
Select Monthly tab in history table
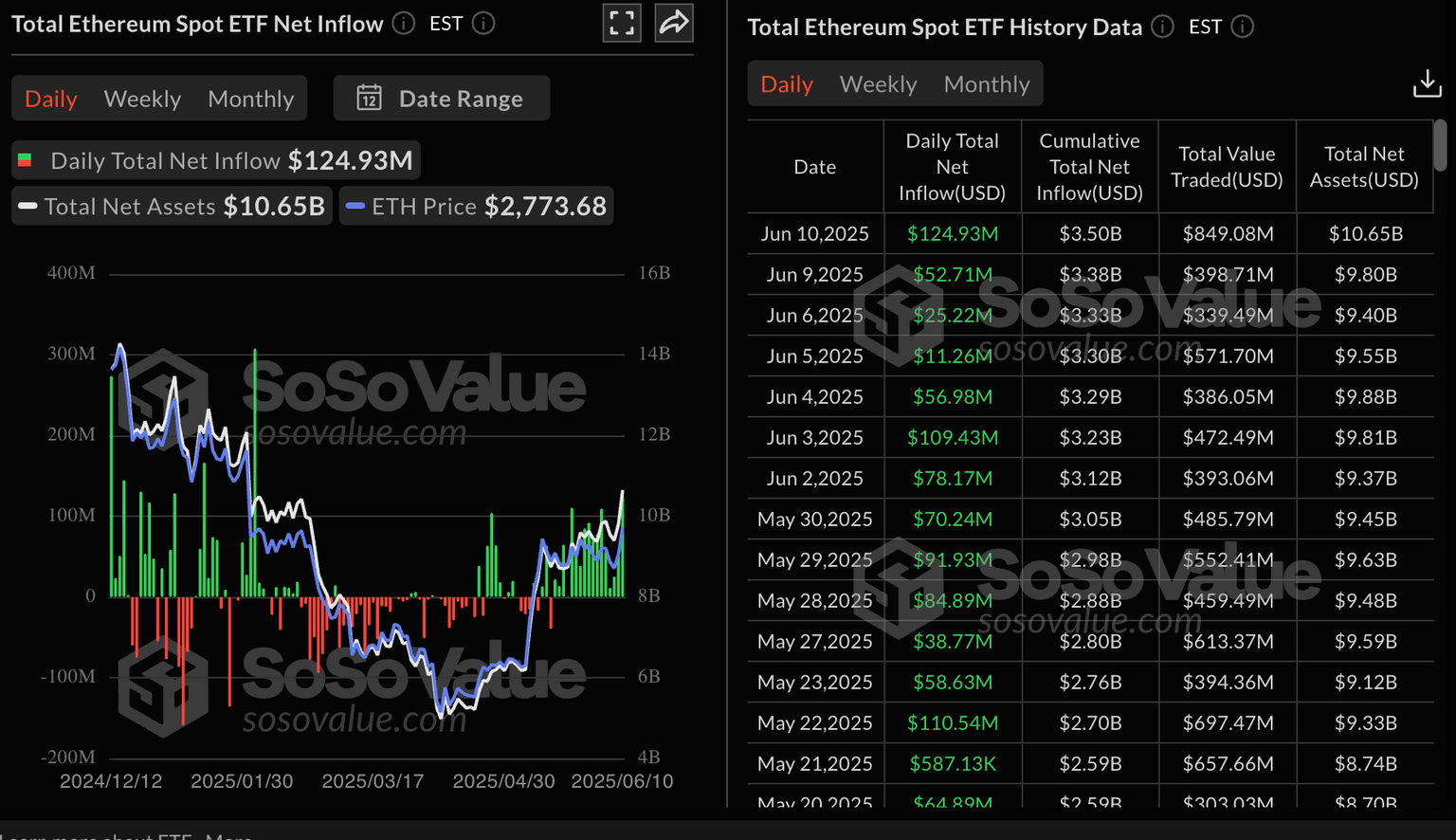986,84
